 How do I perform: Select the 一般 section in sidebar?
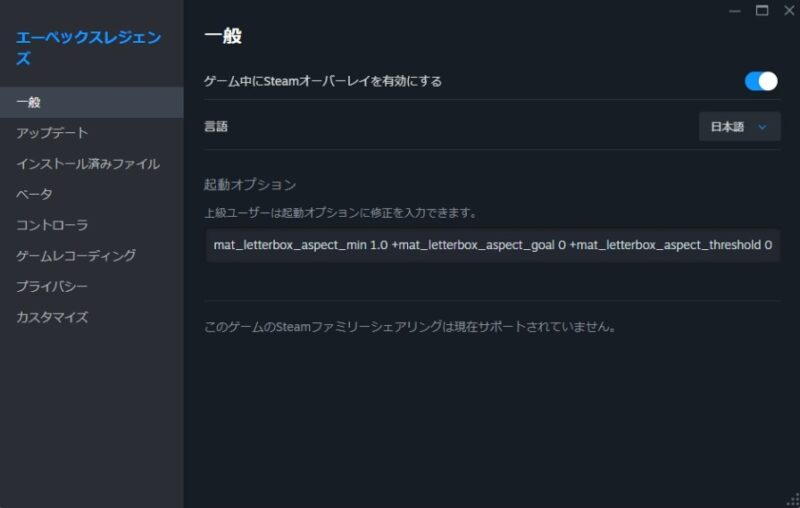[29, 102]
